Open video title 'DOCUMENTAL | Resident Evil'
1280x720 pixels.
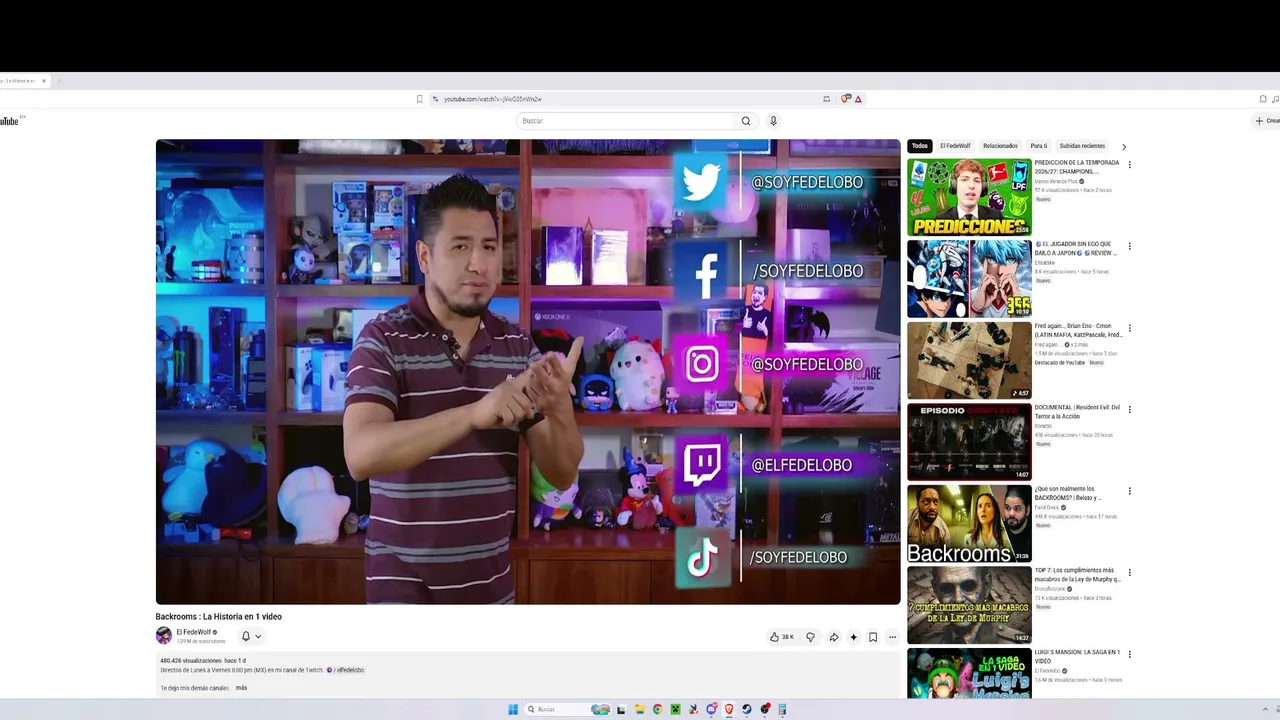click(1077, 412)
